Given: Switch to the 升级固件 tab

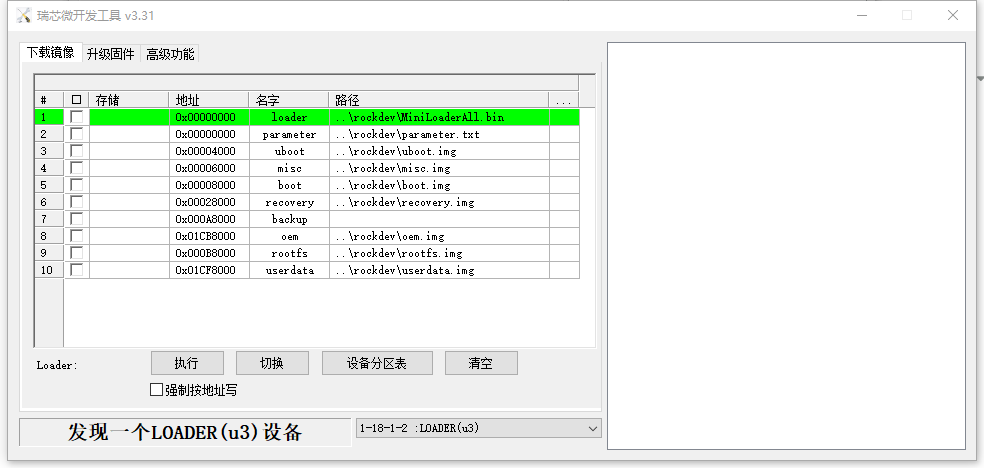Looking at the screenshot, I should [x=110, y=54].
